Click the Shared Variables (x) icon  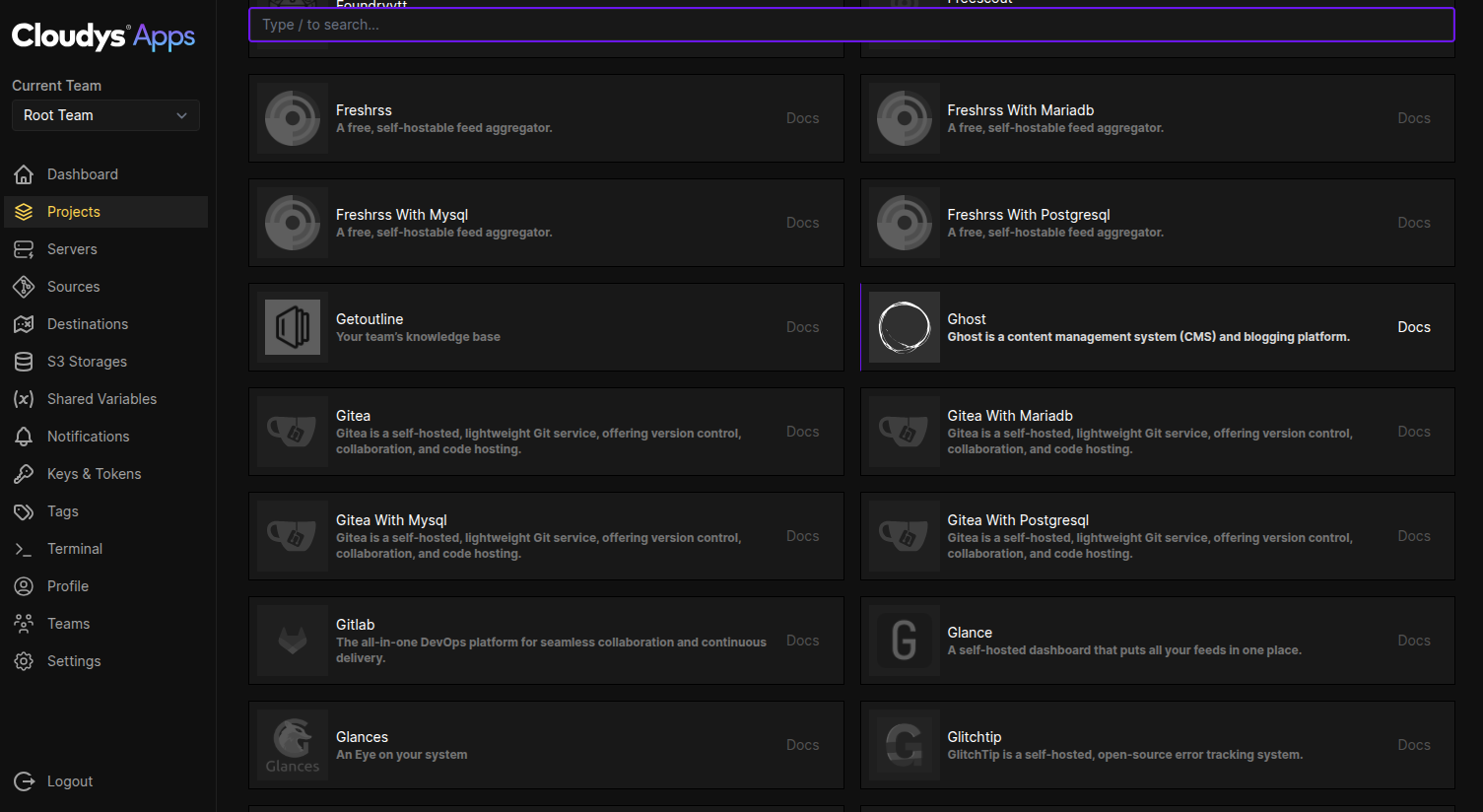click(24, 399)
